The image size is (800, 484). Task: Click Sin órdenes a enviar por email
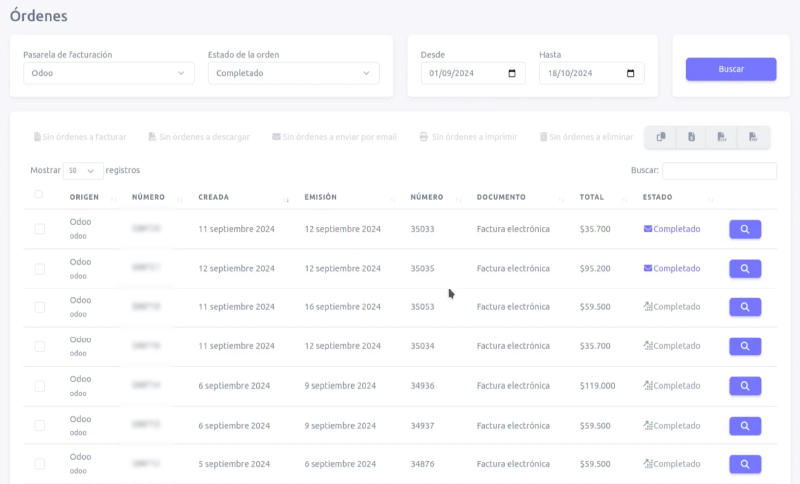[335, 137]
